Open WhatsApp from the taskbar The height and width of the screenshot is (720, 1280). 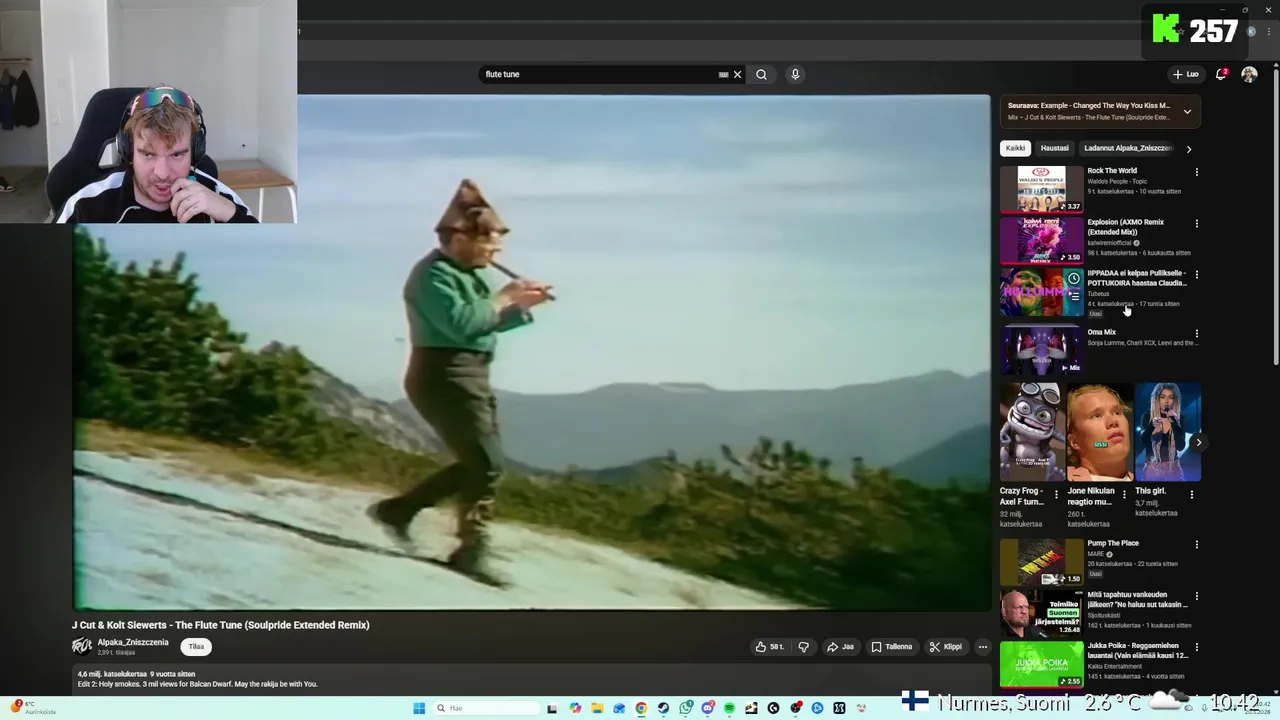click(685, 708)
